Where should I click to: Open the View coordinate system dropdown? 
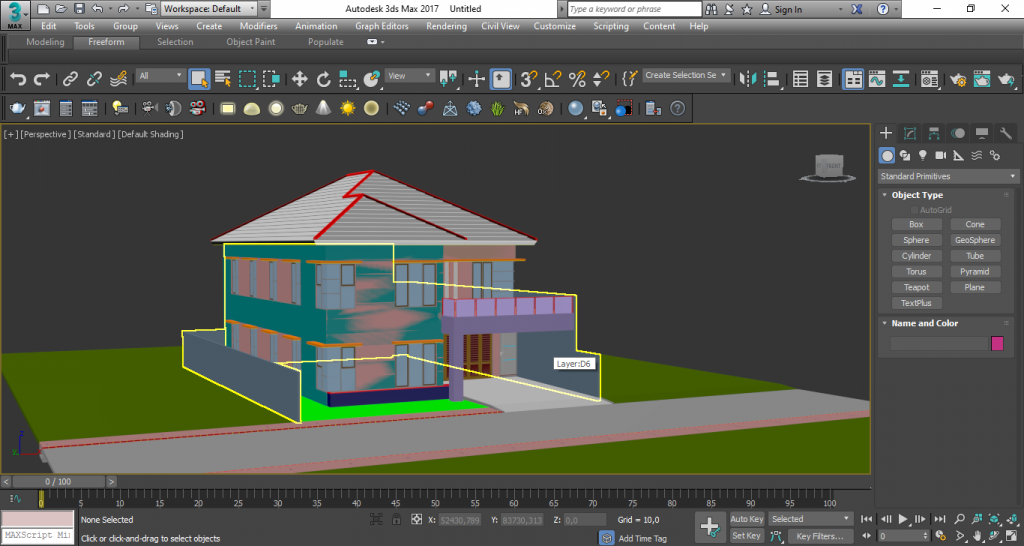click(409, 76)
